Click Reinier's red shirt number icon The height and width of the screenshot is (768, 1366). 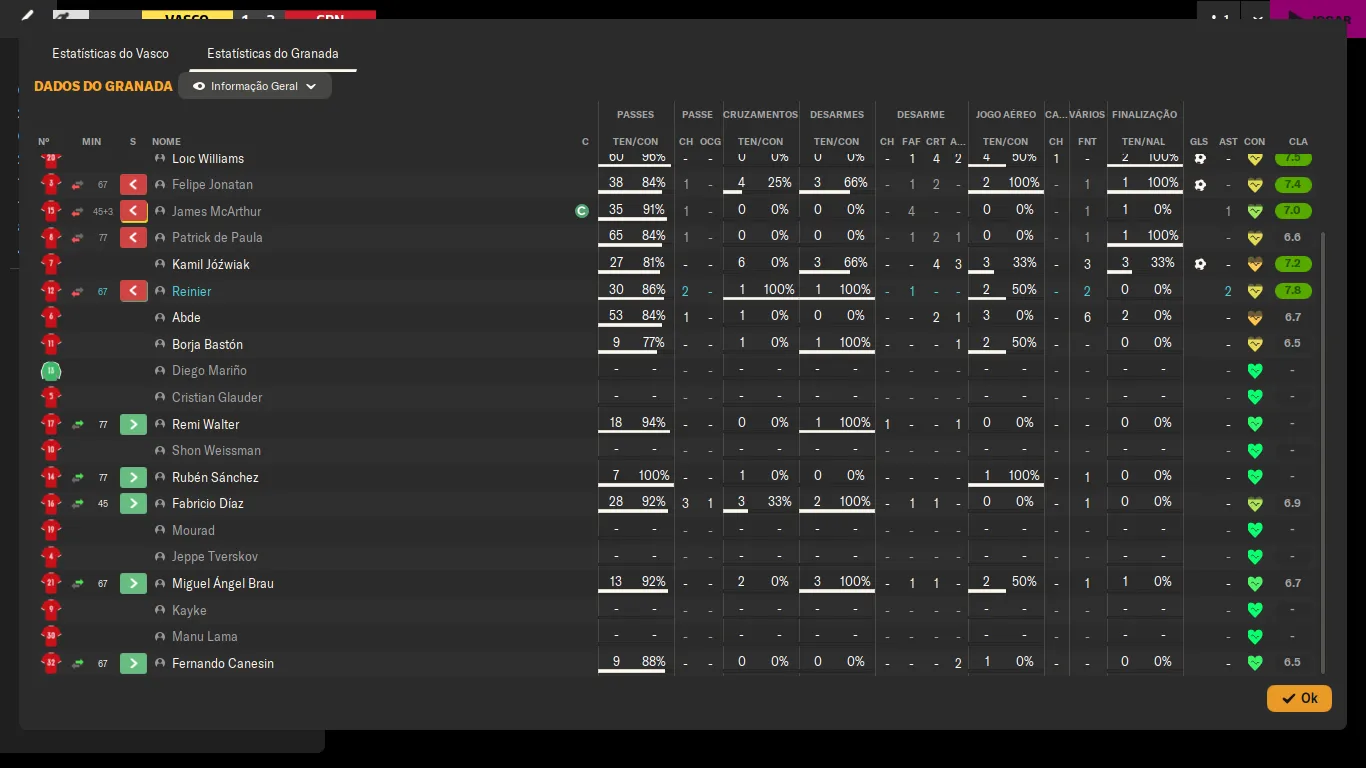(51, 291)
